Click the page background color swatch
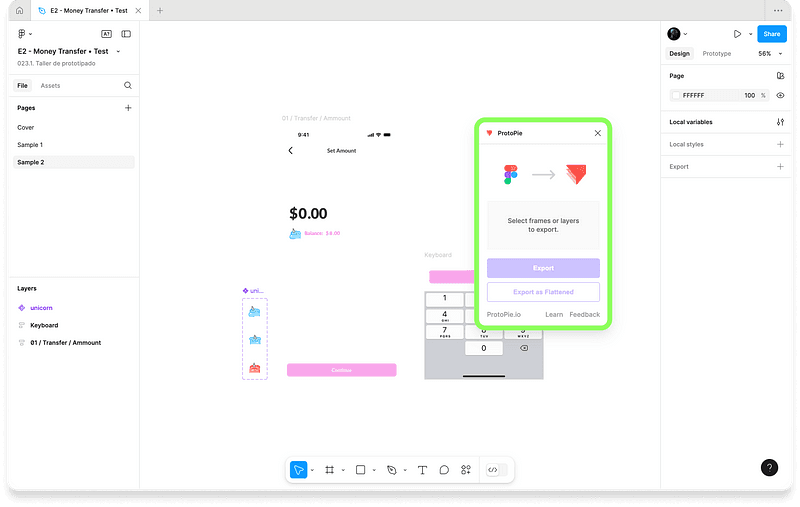 tap(676, 95)
